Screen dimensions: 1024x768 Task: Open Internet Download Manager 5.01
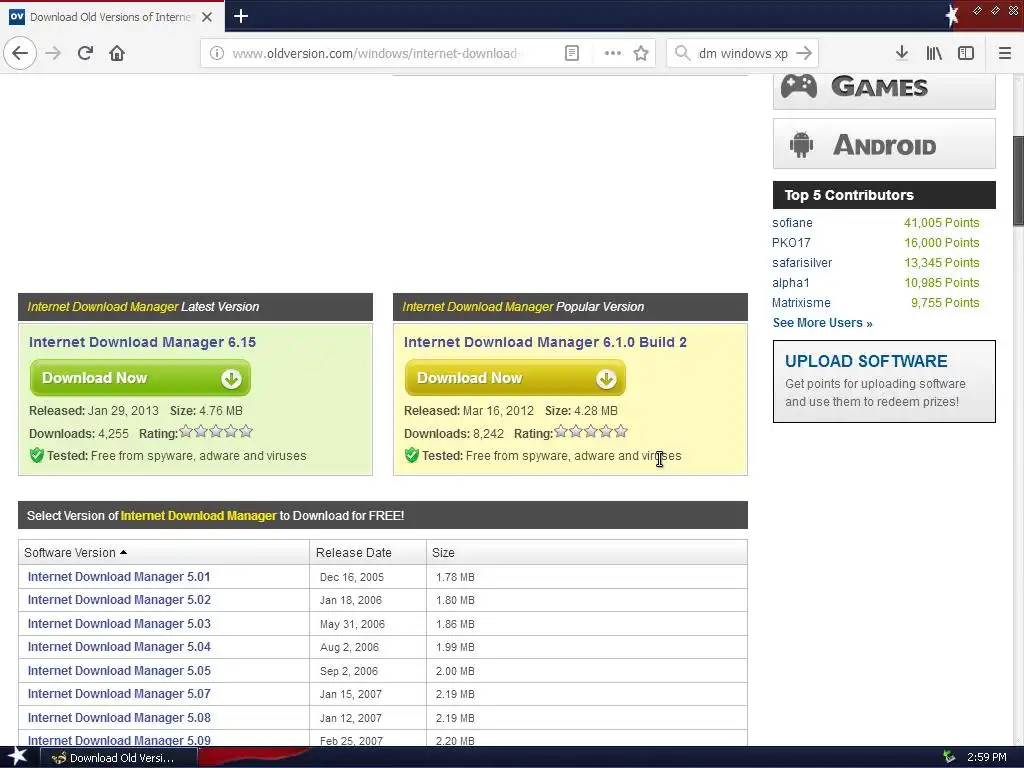pyautogui.click(x=119, y=577)
